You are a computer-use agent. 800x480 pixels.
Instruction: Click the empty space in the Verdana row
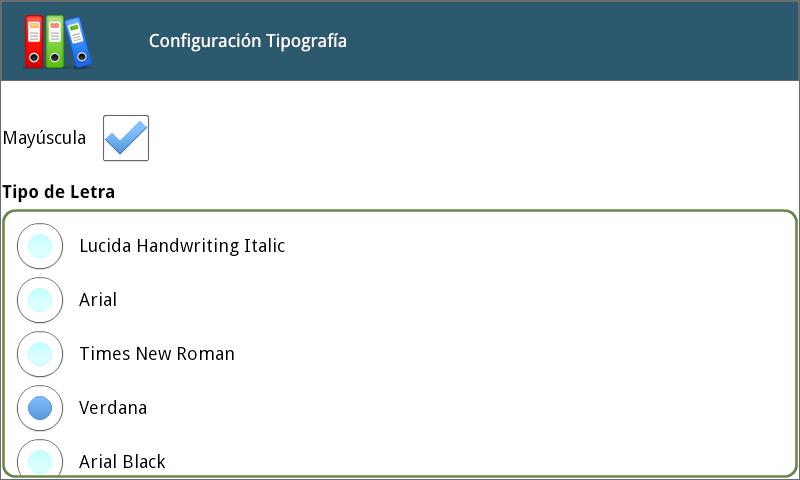(x=469, y=408)
